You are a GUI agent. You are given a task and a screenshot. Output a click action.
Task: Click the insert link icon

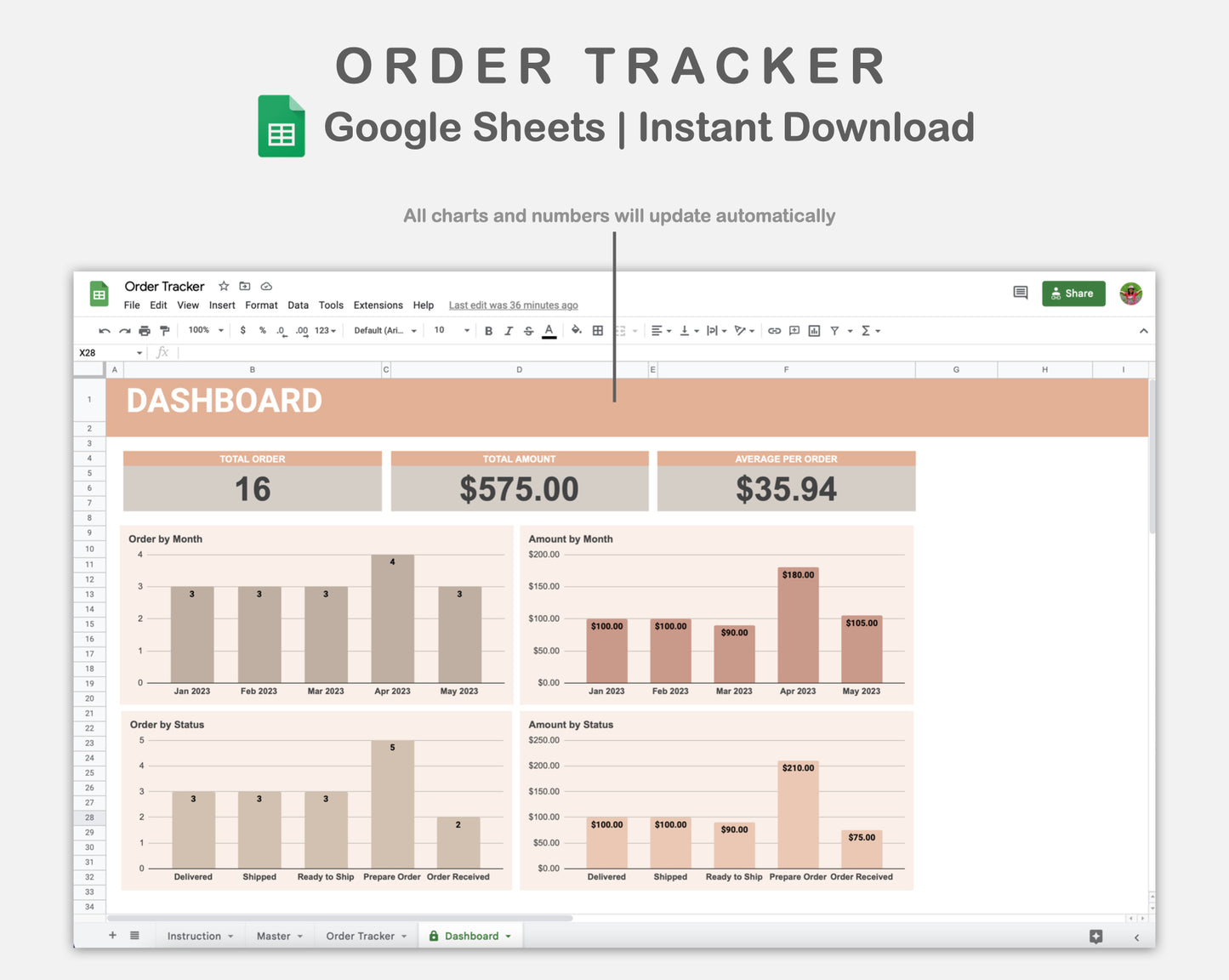(774, 330)
